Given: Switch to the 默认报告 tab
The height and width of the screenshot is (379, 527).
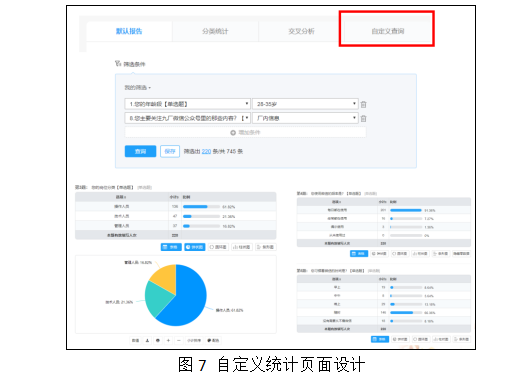Looking at the screenshot, I should coord(129,31).
